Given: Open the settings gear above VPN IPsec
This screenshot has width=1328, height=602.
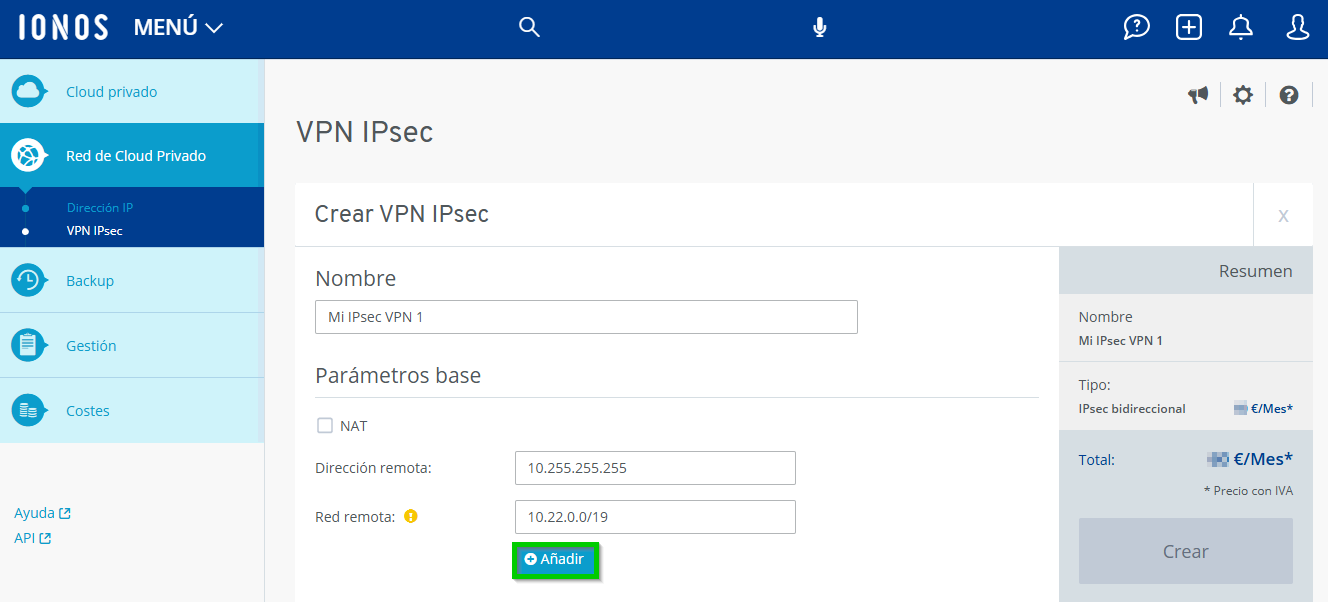Looking at the screenshot, I should [x=1242, y=94].
